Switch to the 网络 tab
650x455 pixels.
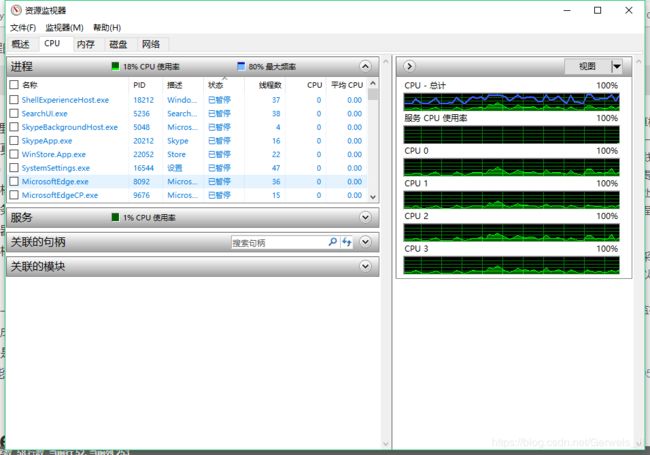tap(151, 44)
